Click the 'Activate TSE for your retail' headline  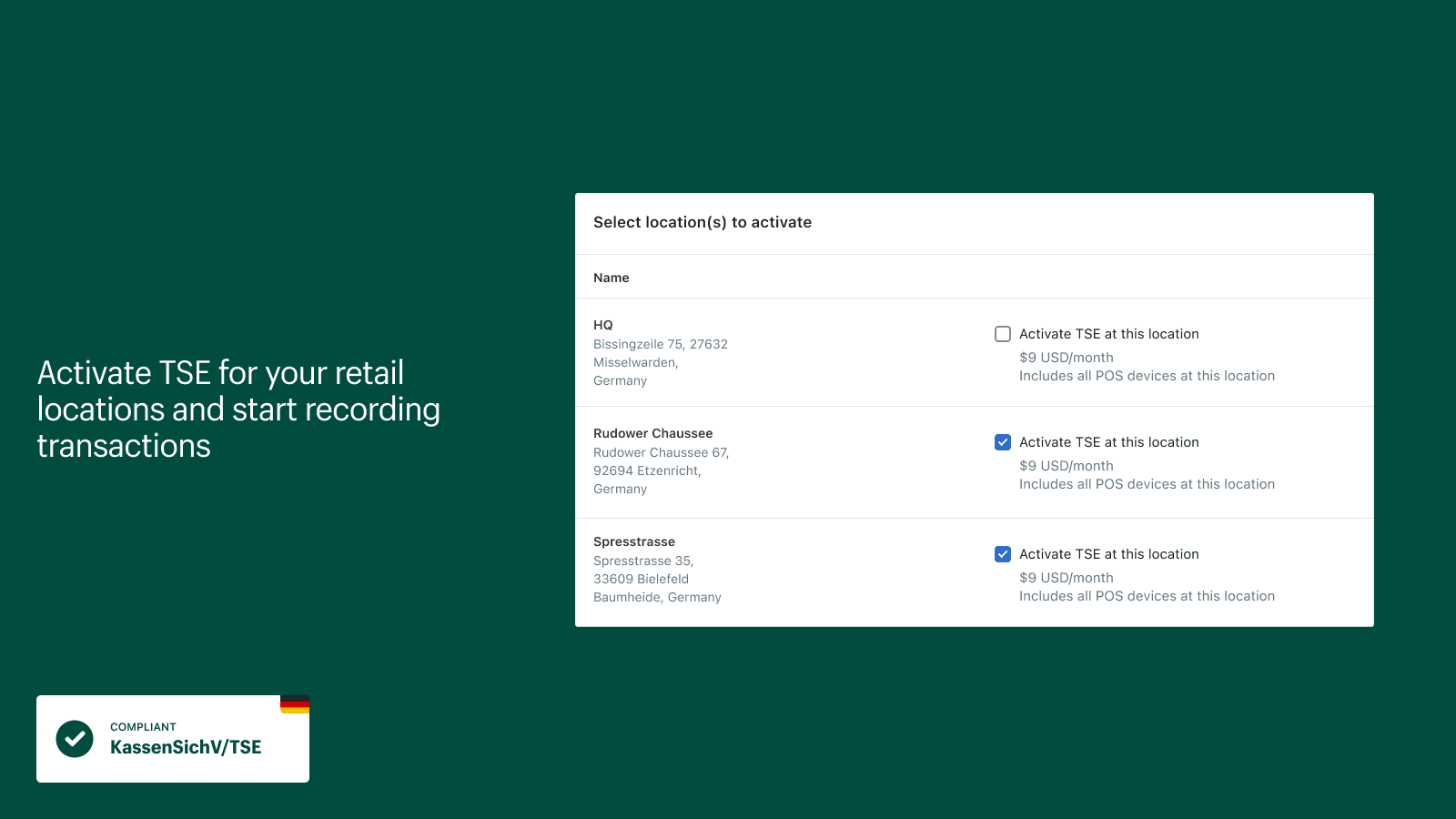[x=220, y=373]
